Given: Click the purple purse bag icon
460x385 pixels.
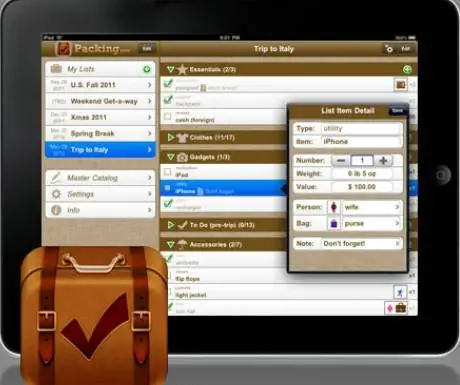Looking at the screenshot, I should click(x=334, y=223).
